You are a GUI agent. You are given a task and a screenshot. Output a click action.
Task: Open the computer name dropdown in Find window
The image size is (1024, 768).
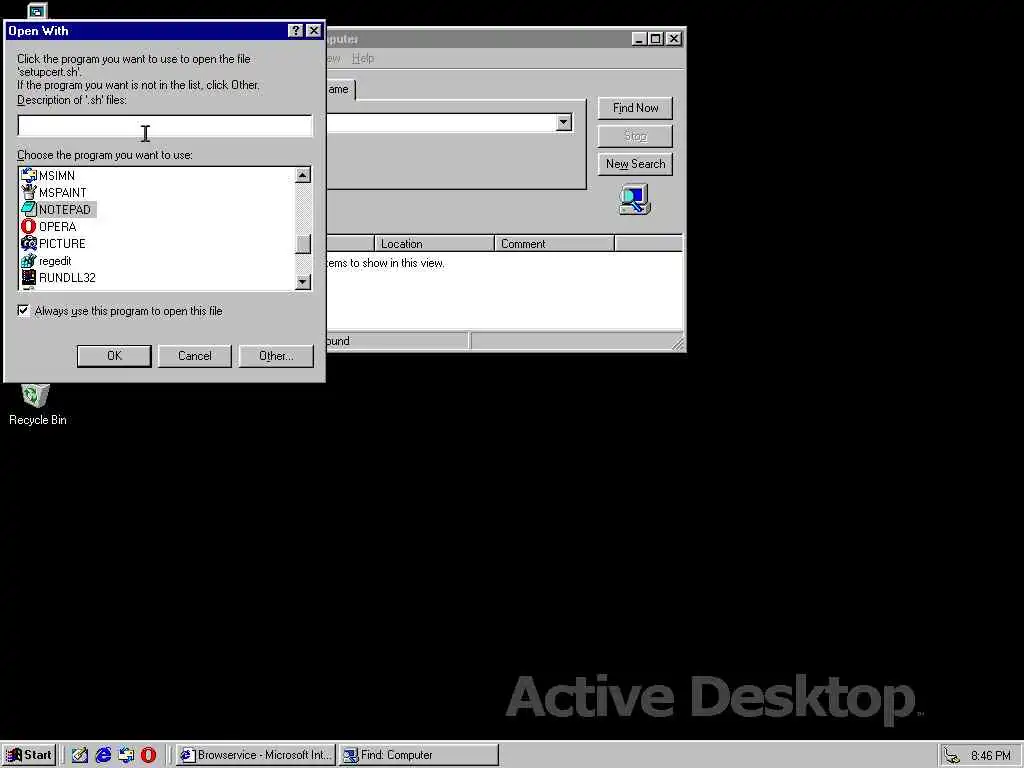click(564, 123)
